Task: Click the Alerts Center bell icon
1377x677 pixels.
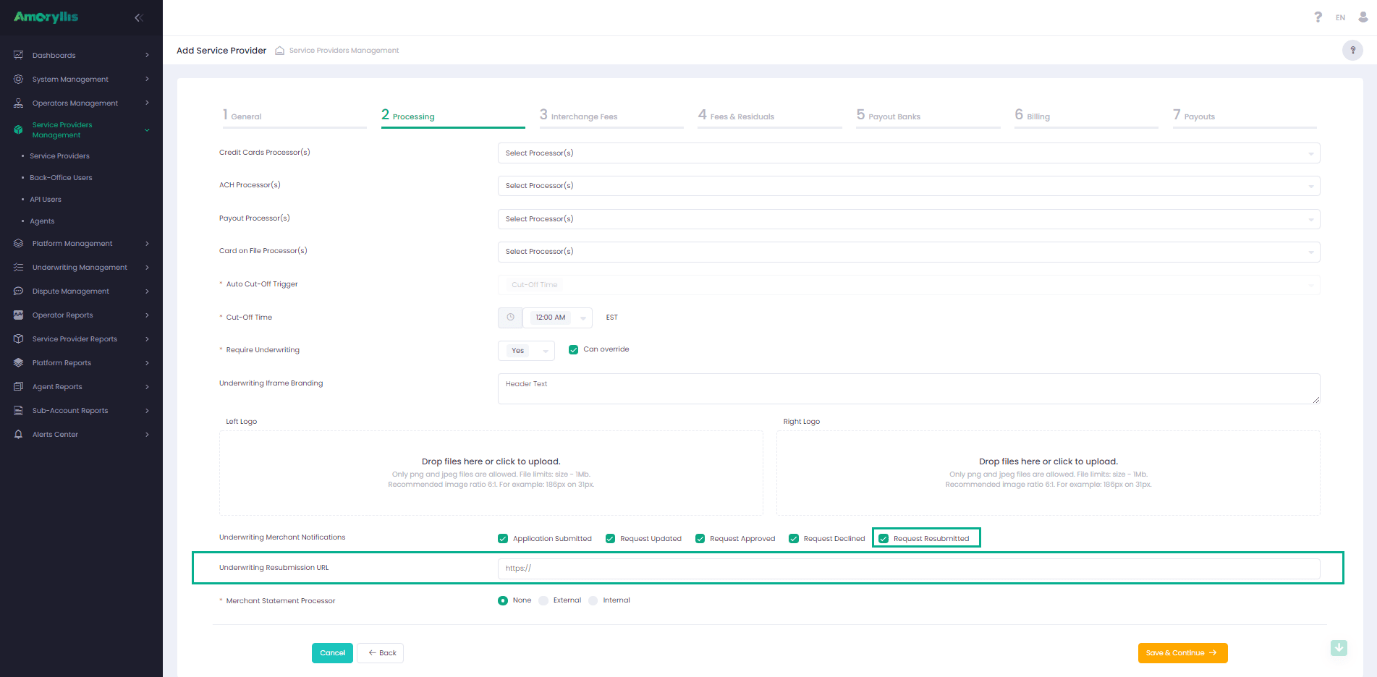Action: 19,434
